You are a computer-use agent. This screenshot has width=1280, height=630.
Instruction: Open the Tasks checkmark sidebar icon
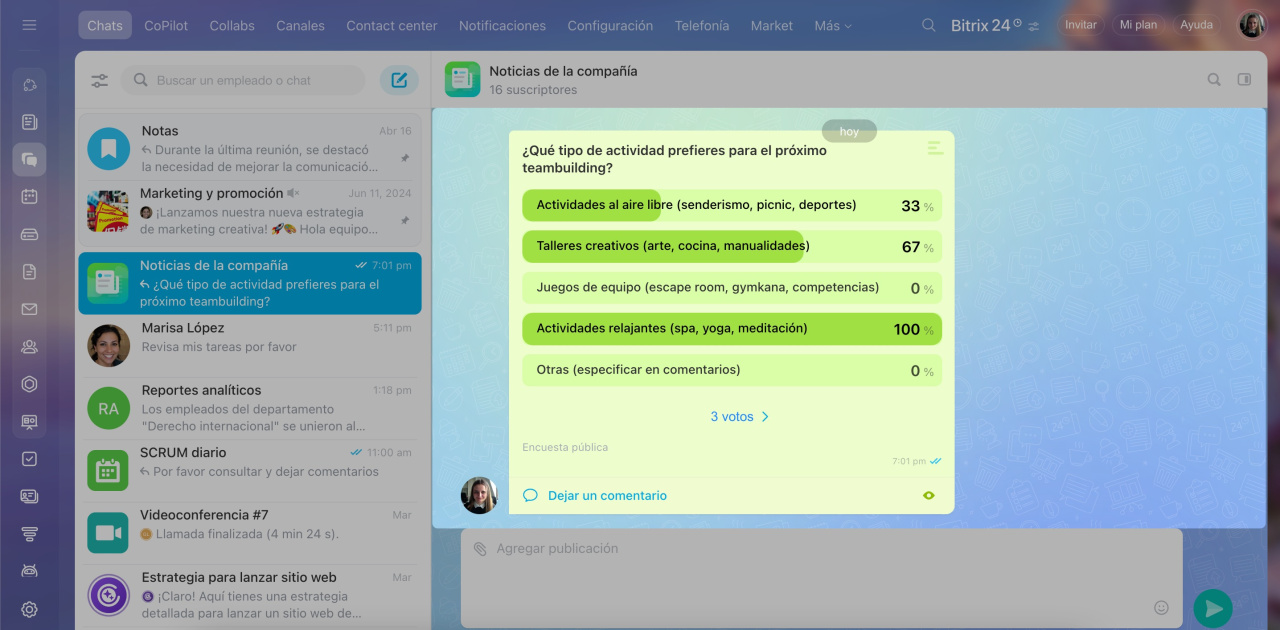coord(29,459)
